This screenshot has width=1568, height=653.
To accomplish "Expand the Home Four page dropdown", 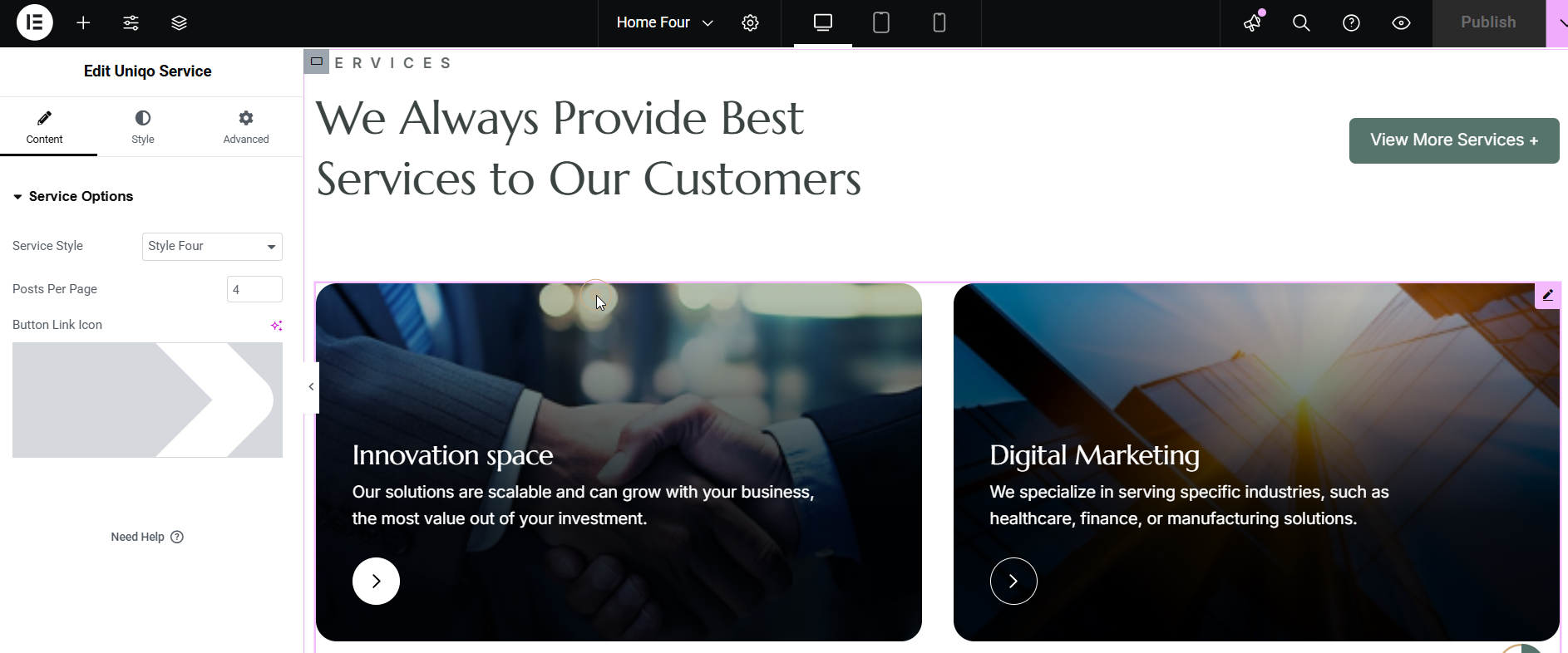I will (665, 23).
